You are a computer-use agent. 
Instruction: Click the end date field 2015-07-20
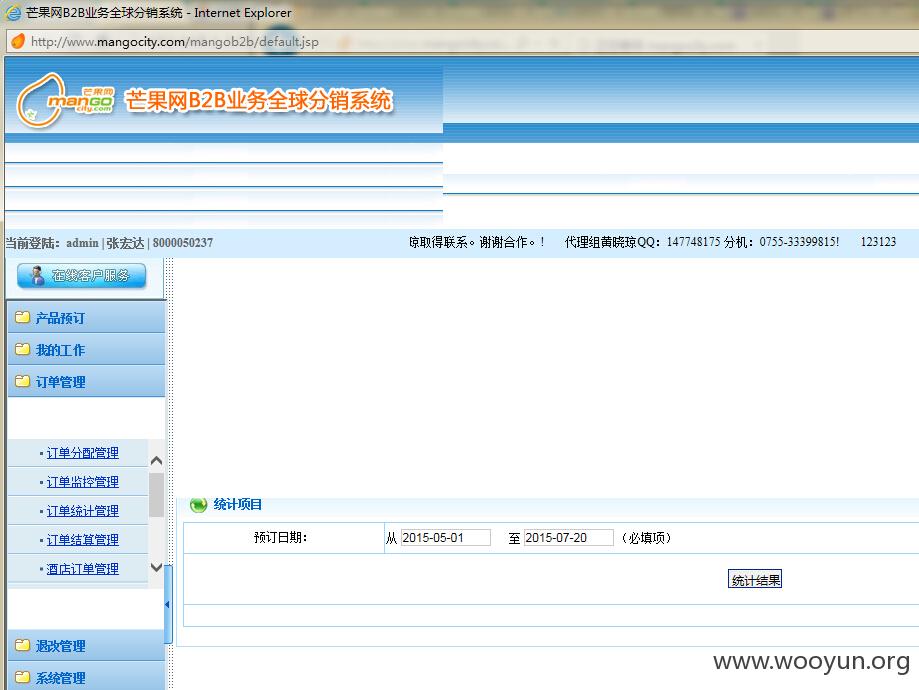click(569, 538)
